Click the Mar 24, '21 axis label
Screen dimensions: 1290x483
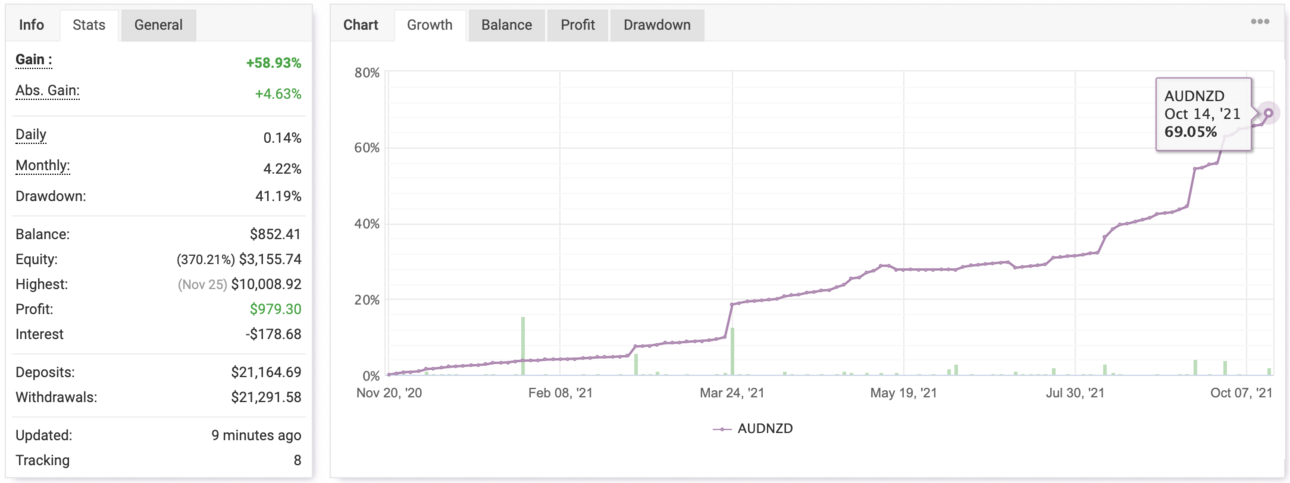click(732, 393)
